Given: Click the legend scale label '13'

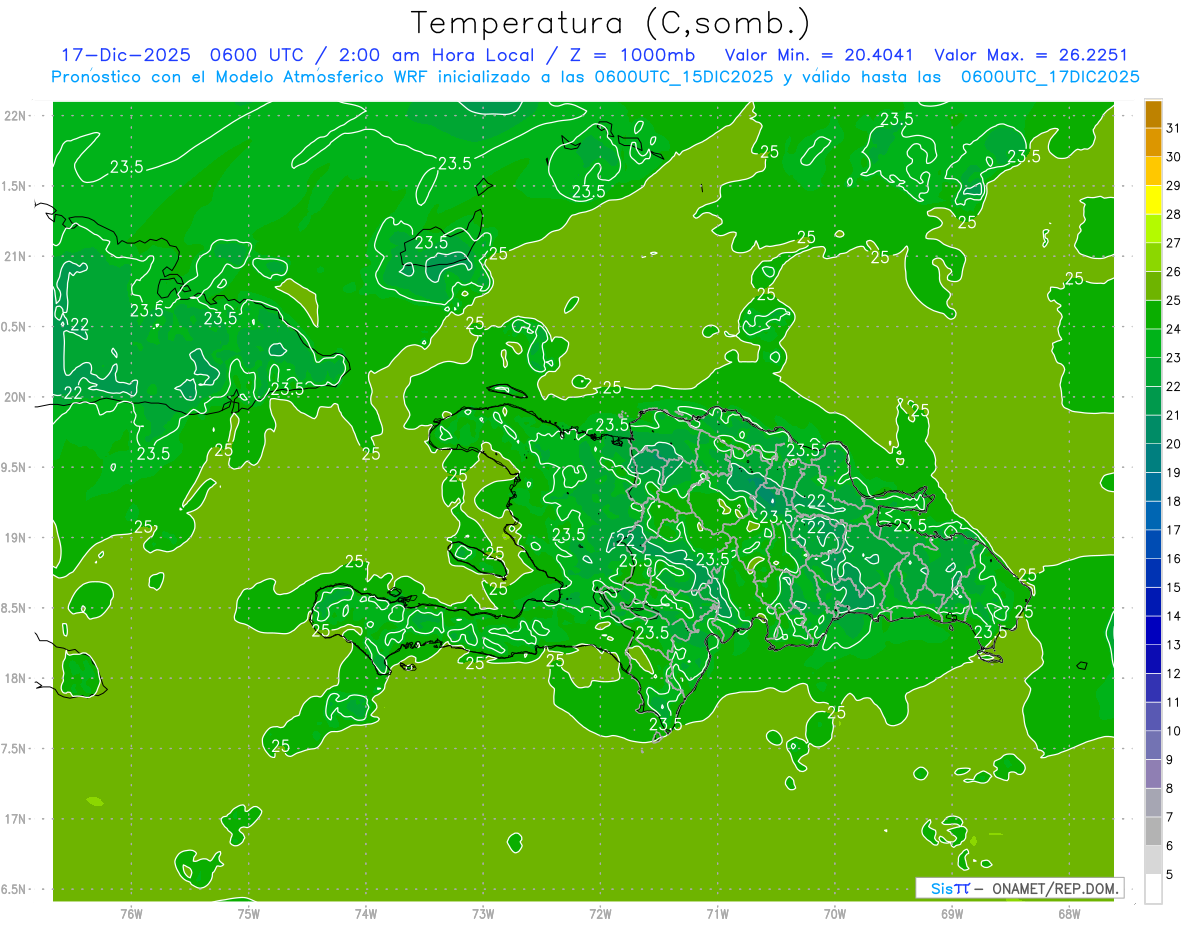Looking at the screenshot, I should click(x=1173, y=645).
